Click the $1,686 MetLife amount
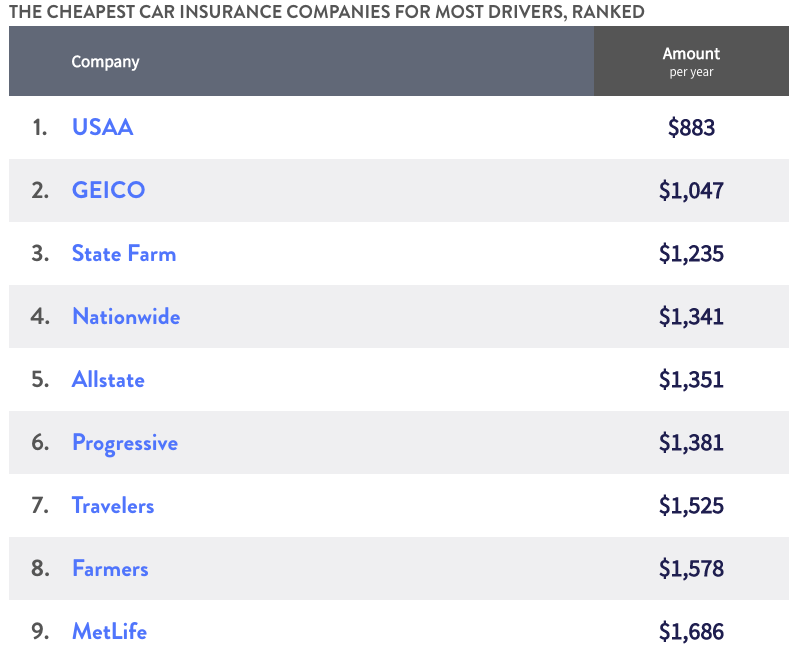 pyautogui.click(x=691, y=632)
